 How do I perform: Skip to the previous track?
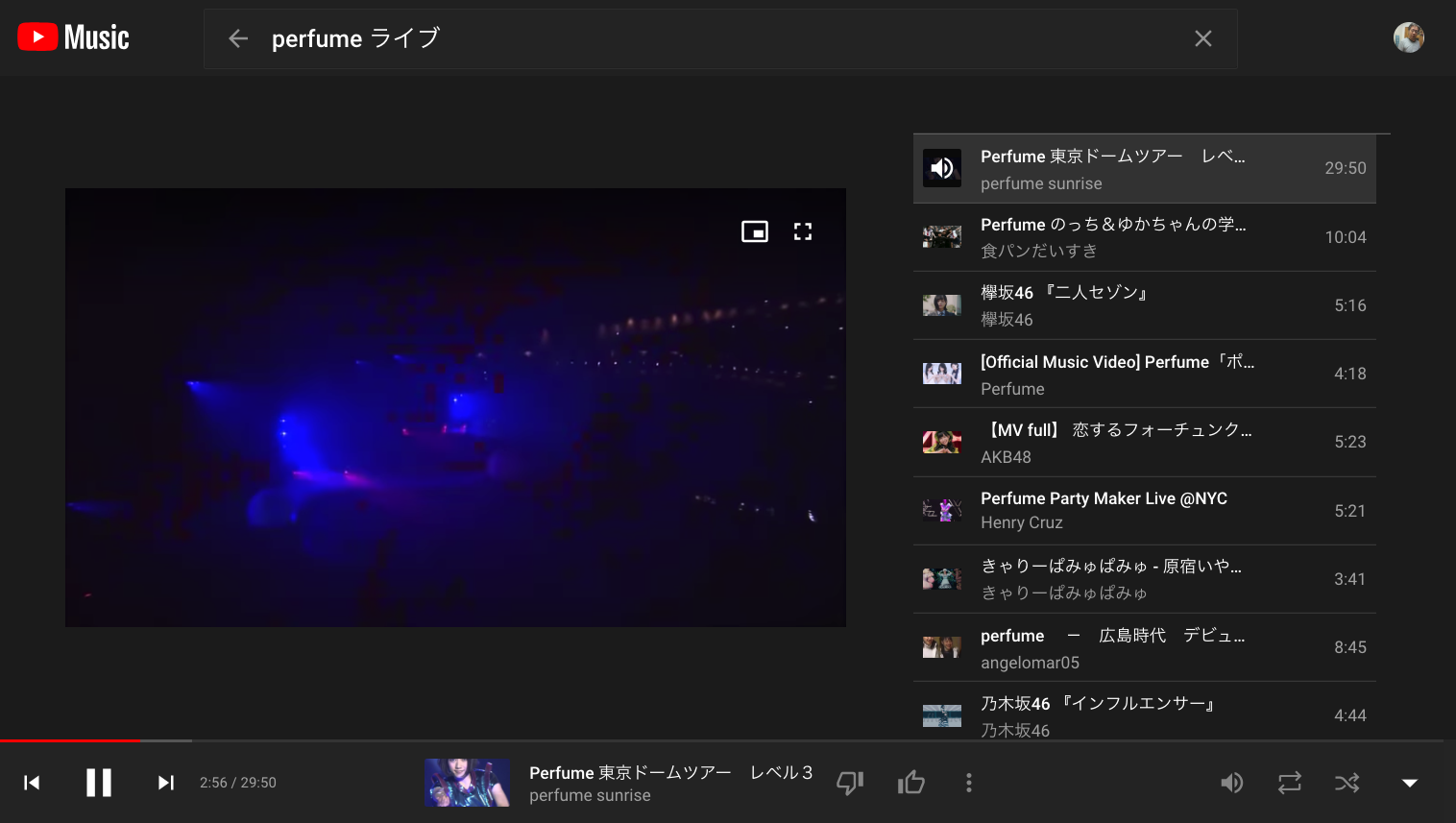point(32,783)
